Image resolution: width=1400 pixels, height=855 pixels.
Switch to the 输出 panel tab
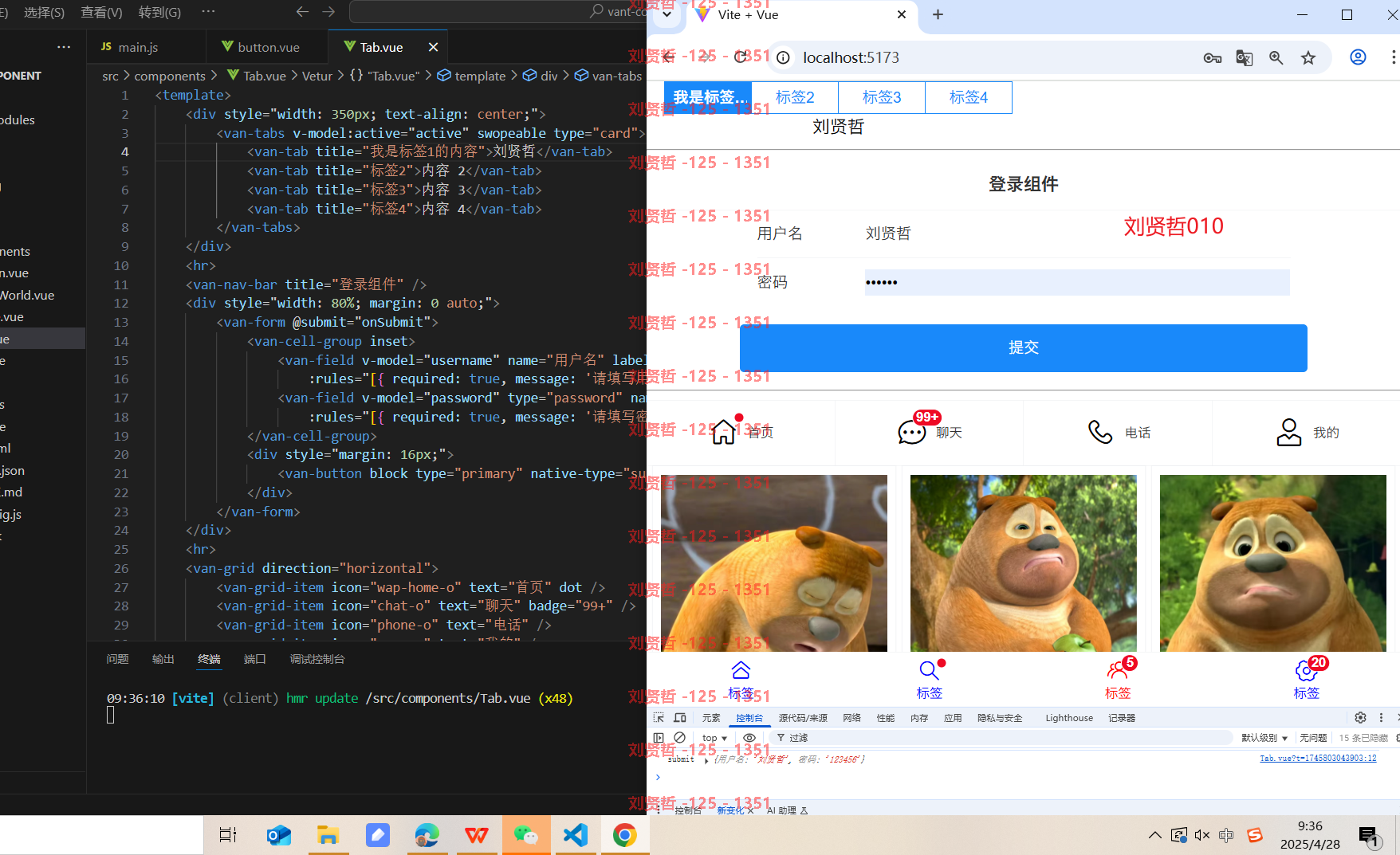pos(163,659)
